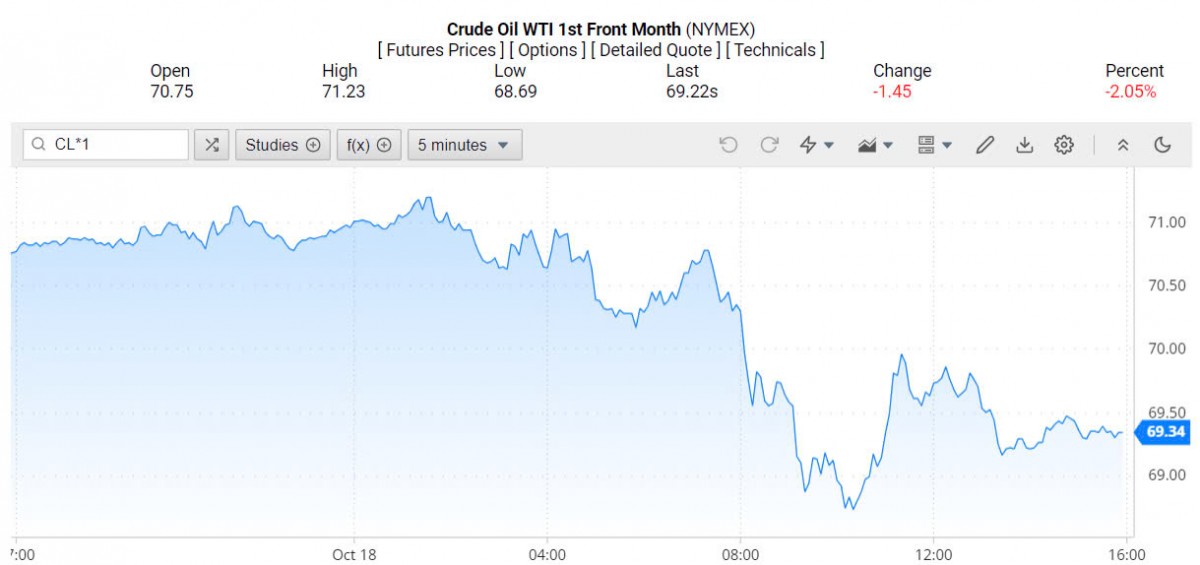Expand the chart type dropdown
Image resolution: width=1200 pixels, height=565 pixels.
click(x=875, y=145)
